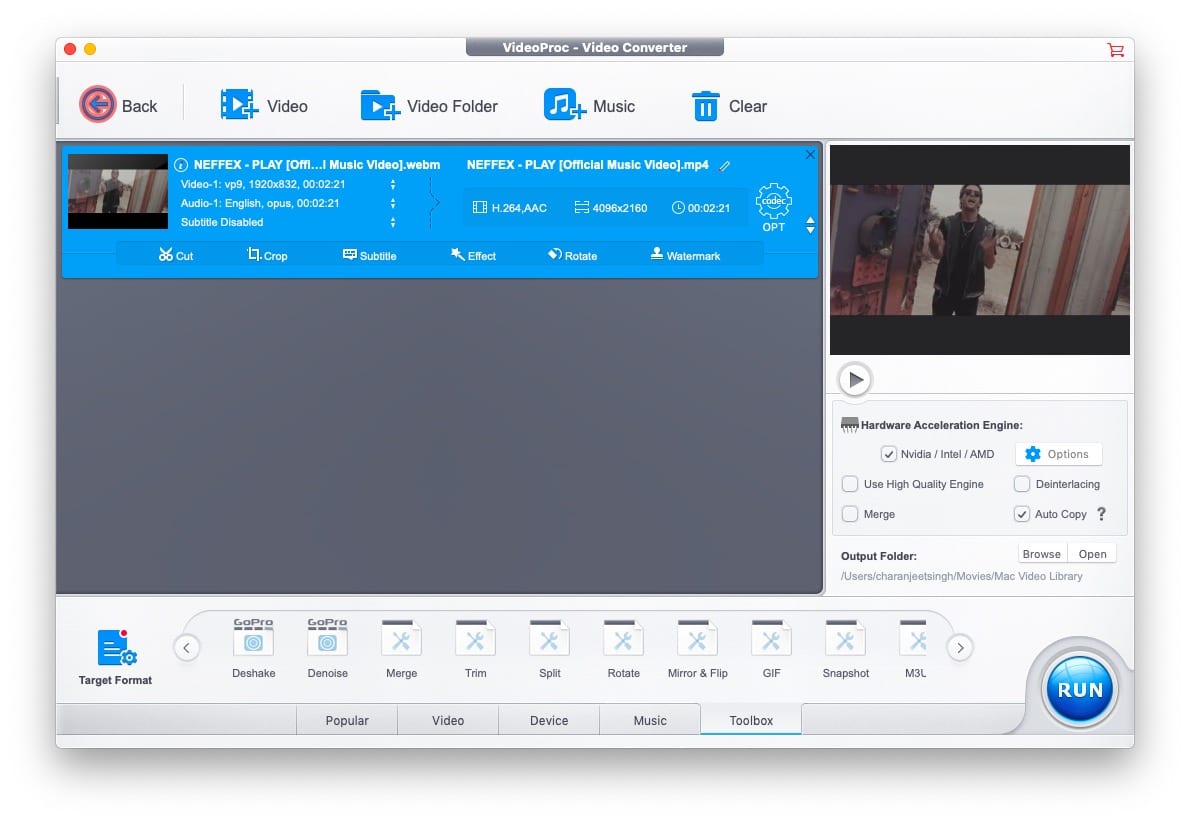Toggle the Auto Copy checkbox

coord(1022,514)
